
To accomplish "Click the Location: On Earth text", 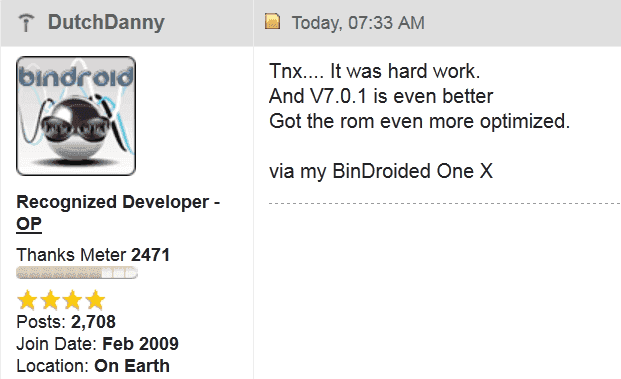I will (93, 366).
